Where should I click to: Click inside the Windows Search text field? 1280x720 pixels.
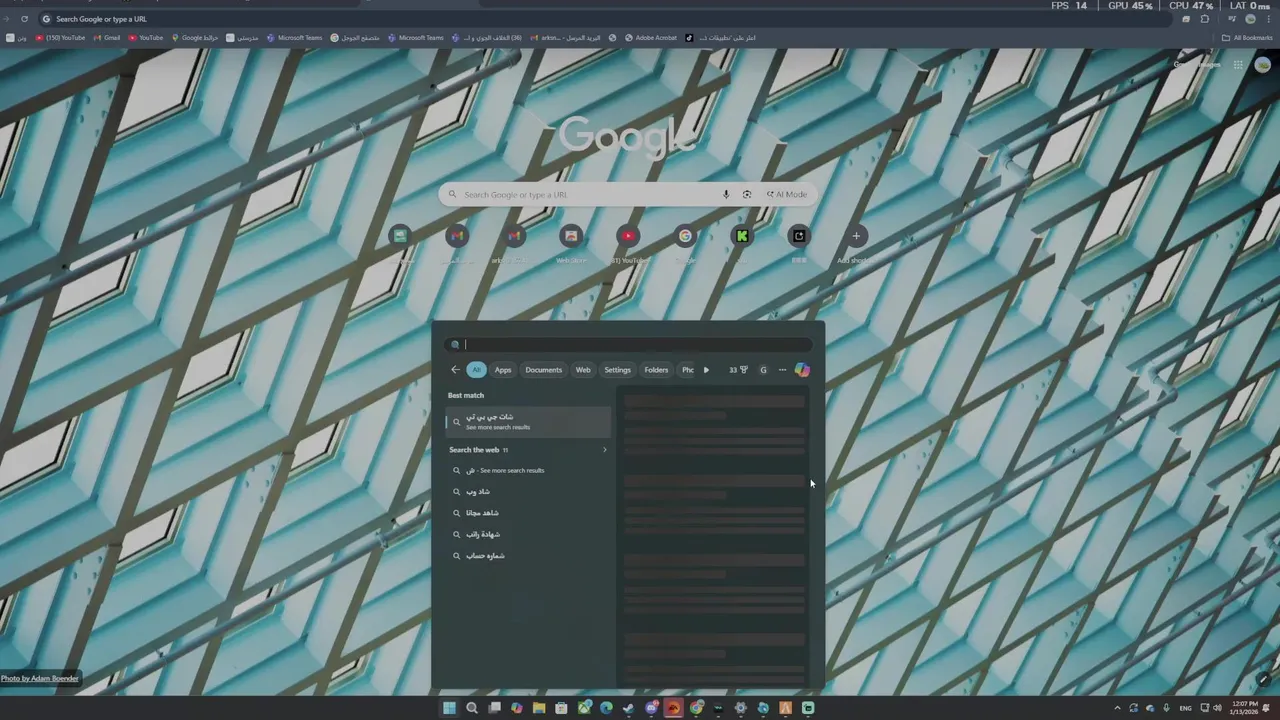[x=630, y=345]
